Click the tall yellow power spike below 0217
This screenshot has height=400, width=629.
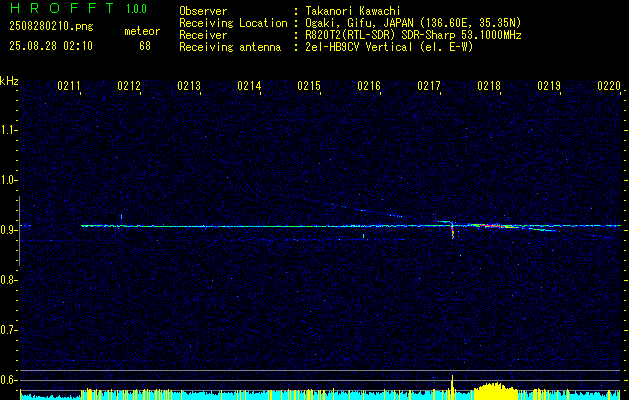452,386
